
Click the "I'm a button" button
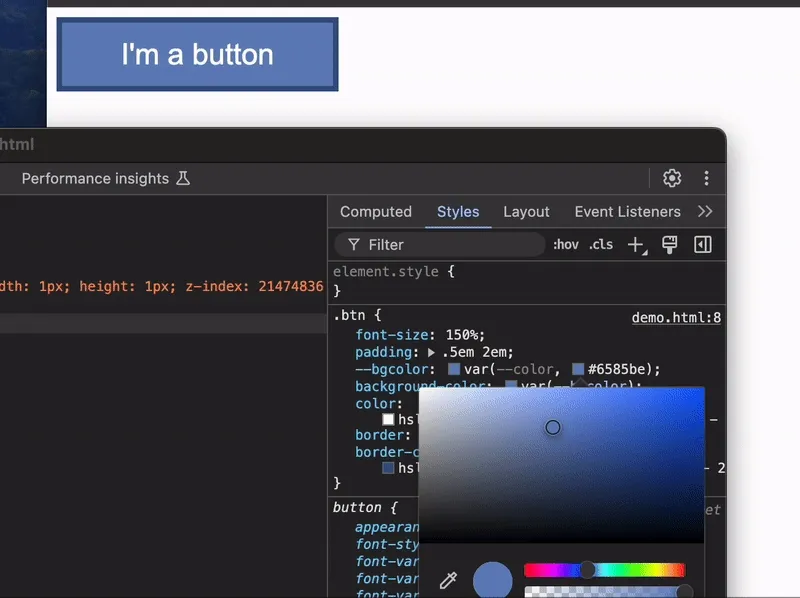click(197, 55)
